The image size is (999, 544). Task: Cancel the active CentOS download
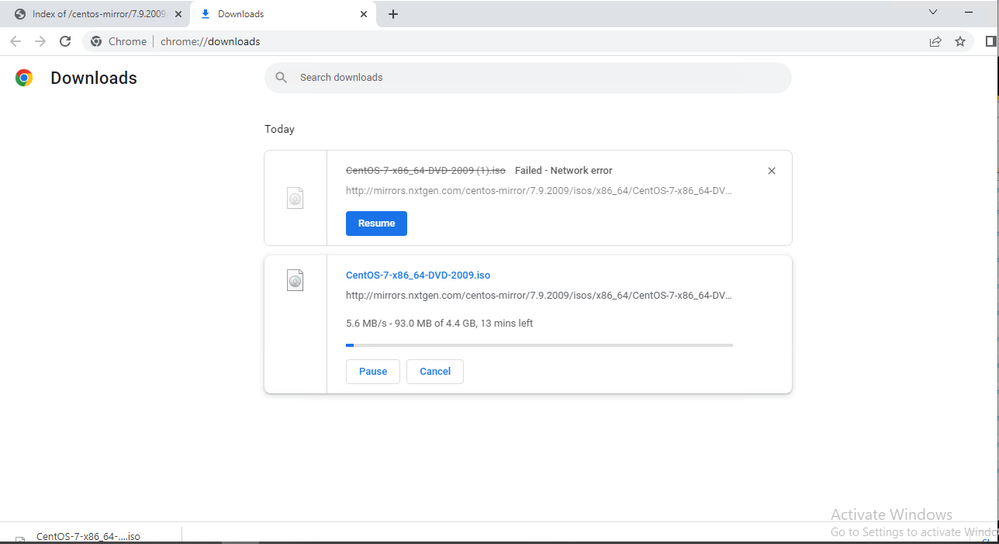[x=435, y=371]
